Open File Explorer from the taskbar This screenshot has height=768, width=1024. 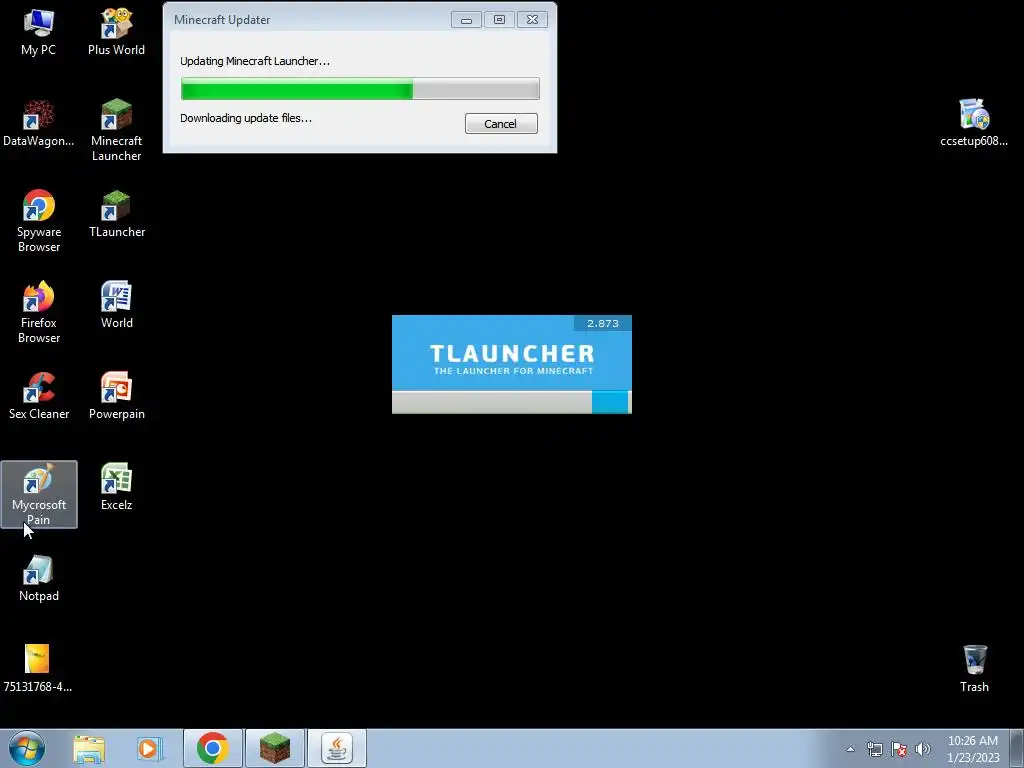click(89, 748)
